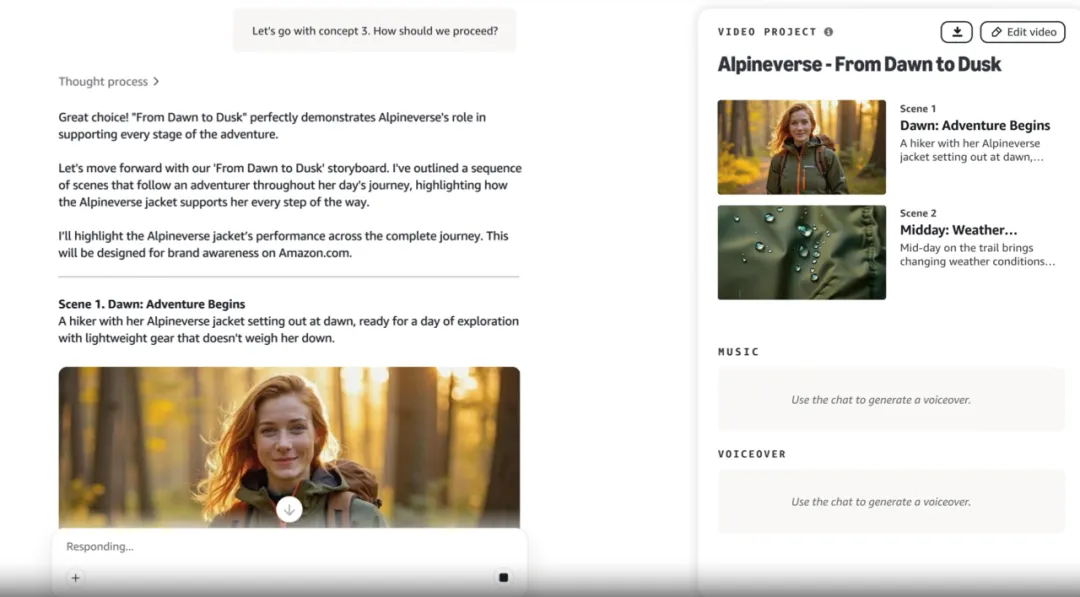Click the Scene 1 description in the project panel

click(x=971, y=150)
